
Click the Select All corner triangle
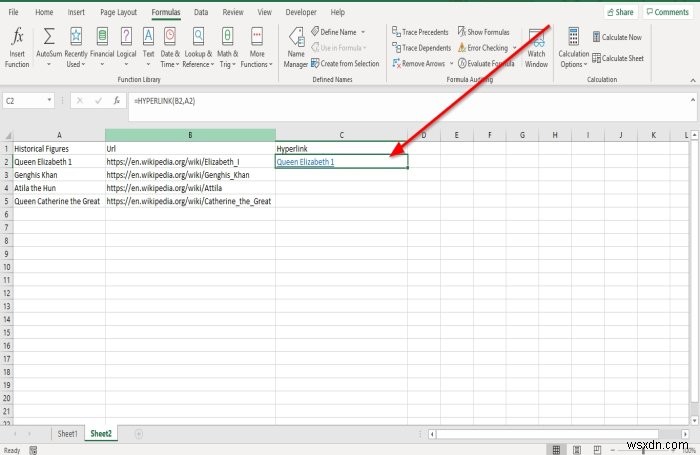[x=7, y=135]
